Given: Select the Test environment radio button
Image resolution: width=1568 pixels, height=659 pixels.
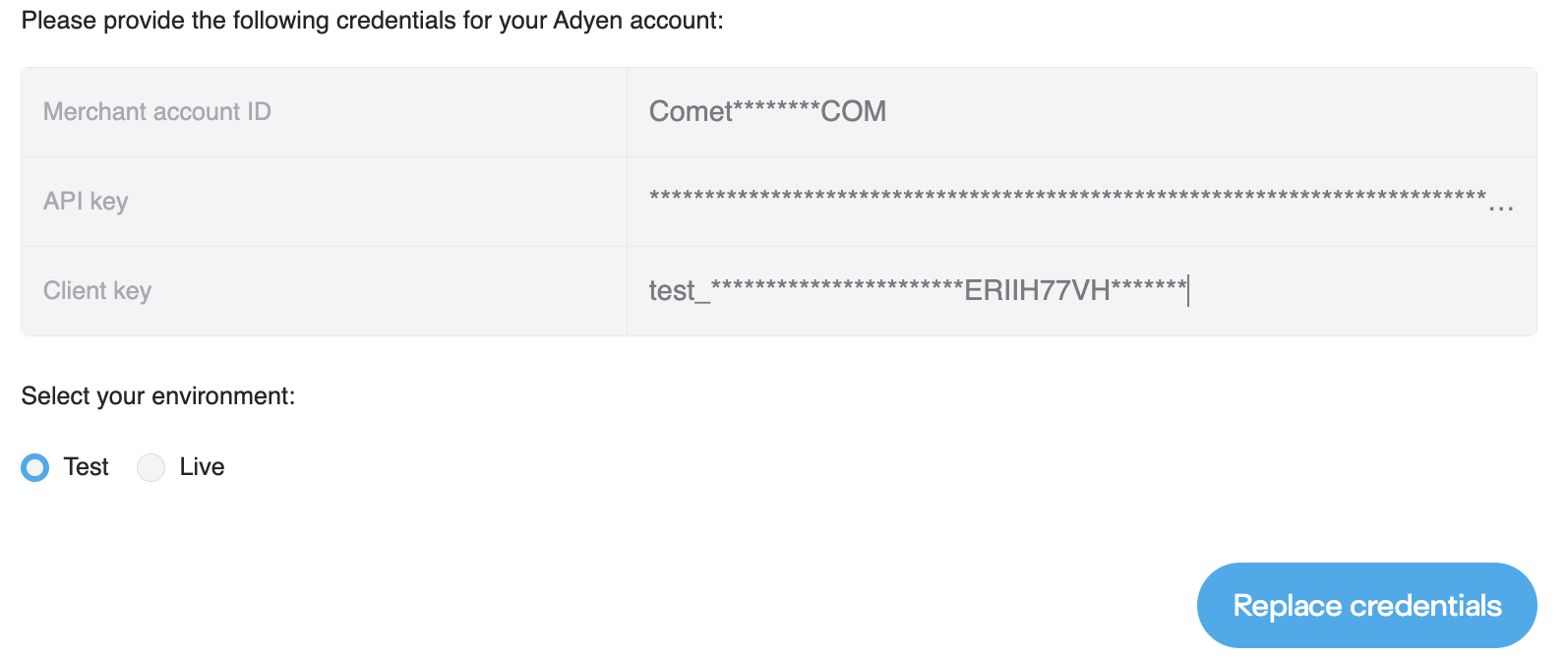Looking at the screenshot, I should (35, 467).
